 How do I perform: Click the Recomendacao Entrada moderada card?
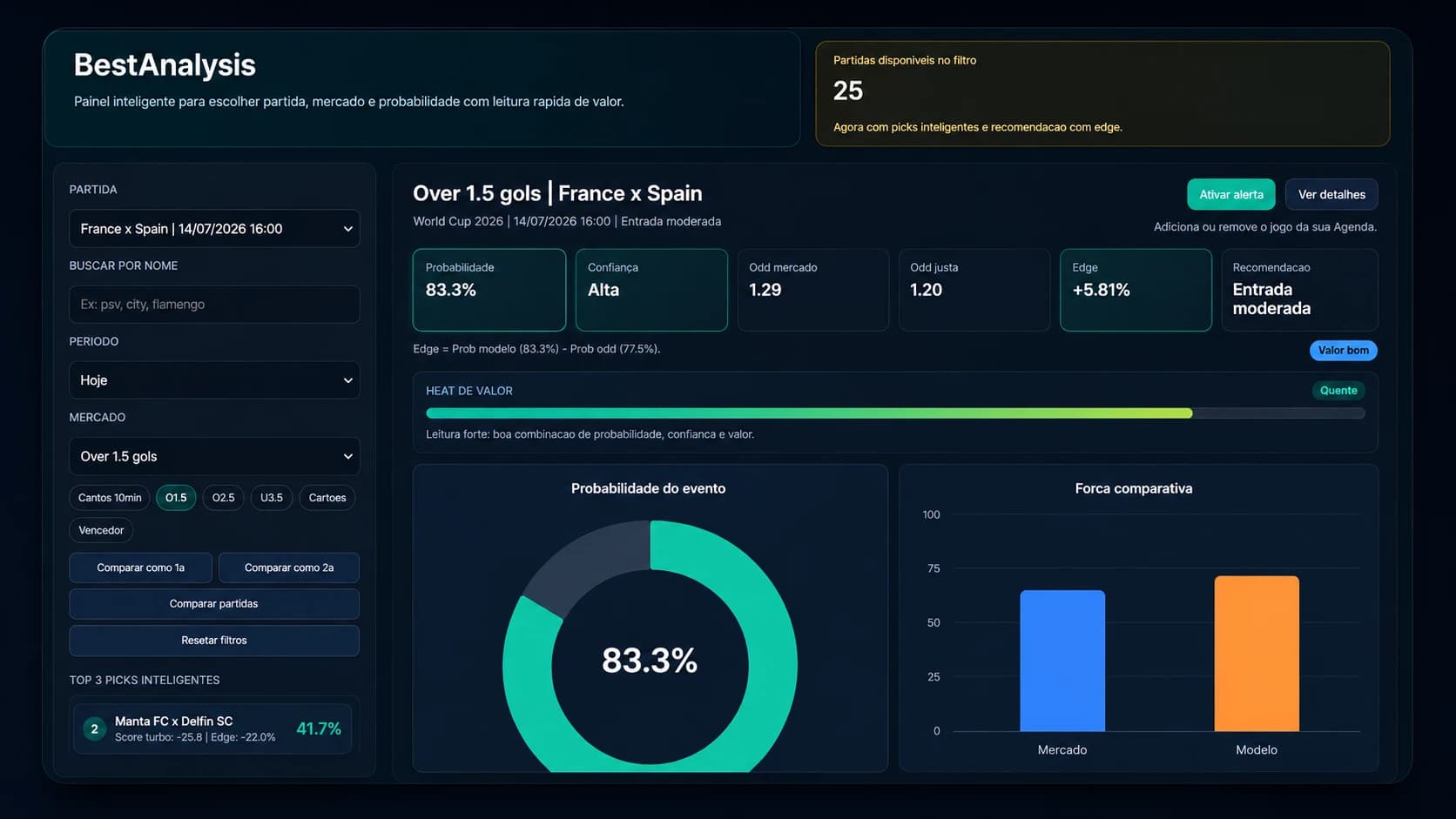point(1299,290)
